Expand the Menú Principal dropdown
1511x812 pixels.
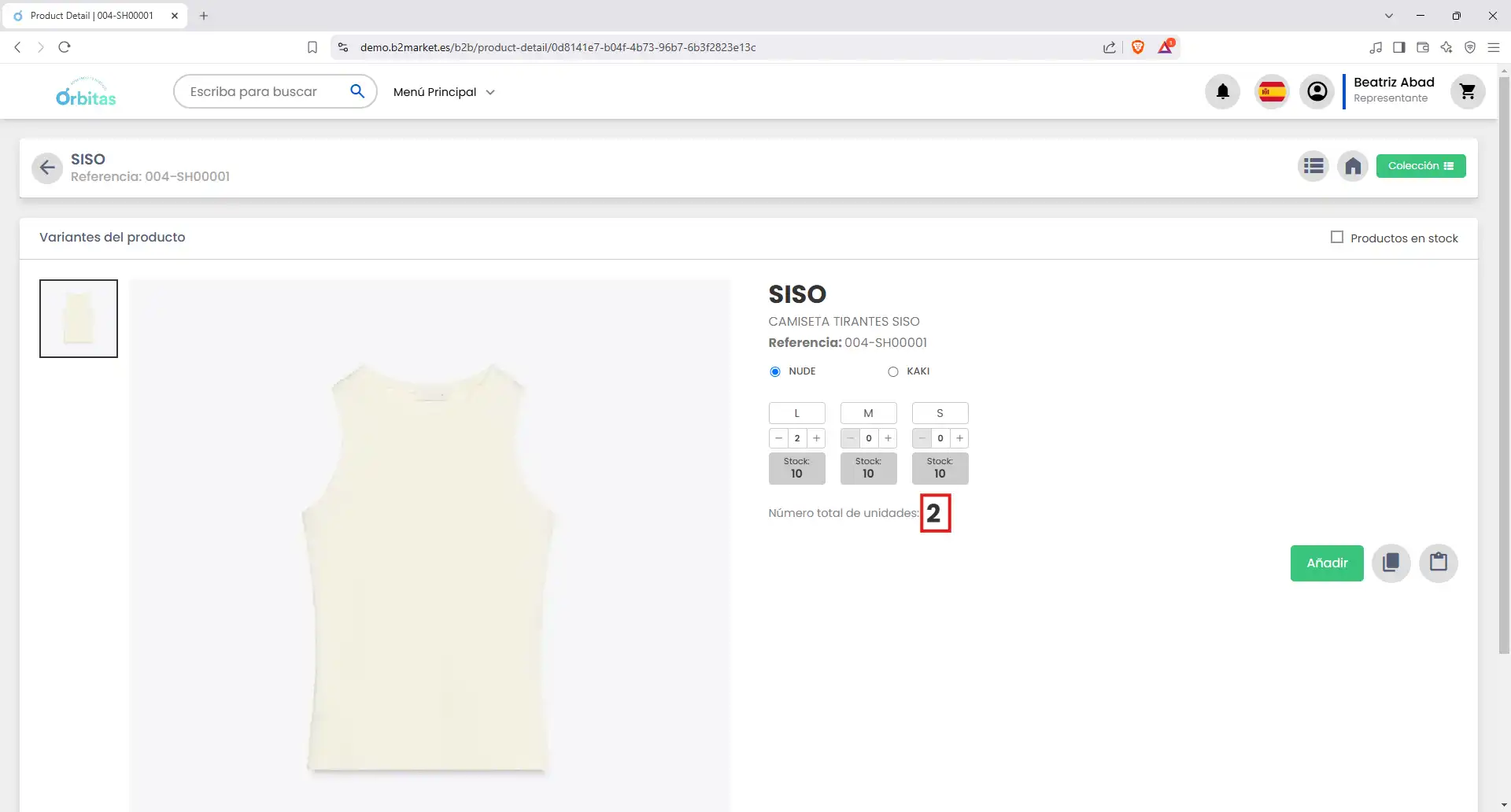pos(444,92)
